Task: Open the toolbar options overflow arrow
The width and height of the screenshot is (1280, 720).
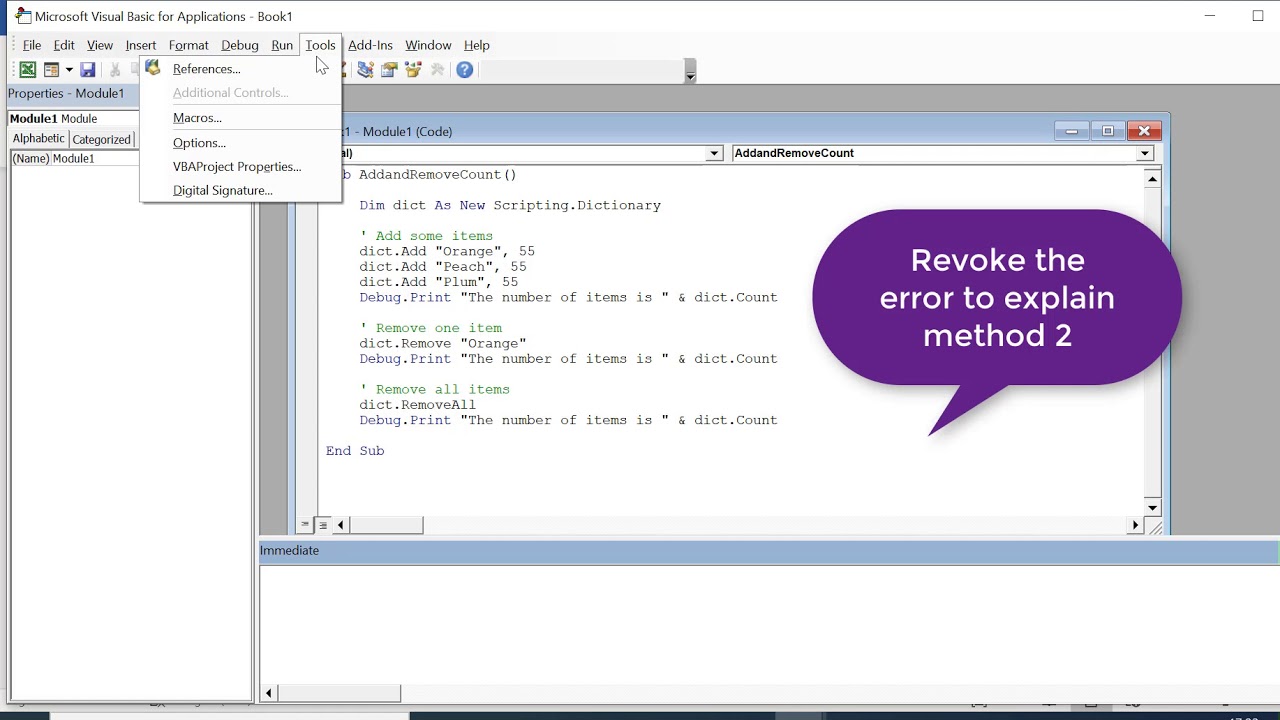Action: coord(690,72)
